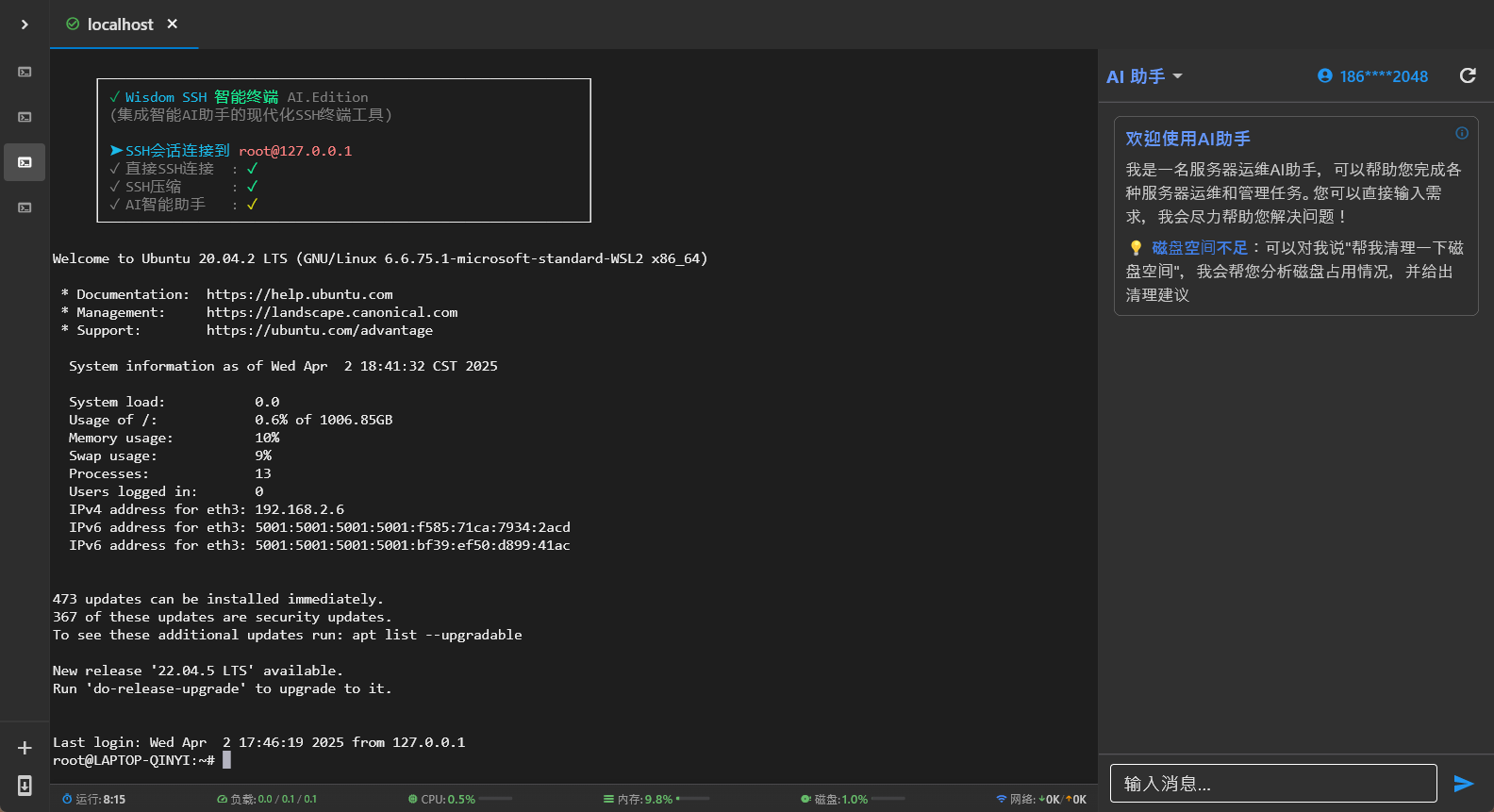1494x812 pixels.
Task: Select the topmost terminal session icon in sidebar
Action: click(x=25, y=72)
